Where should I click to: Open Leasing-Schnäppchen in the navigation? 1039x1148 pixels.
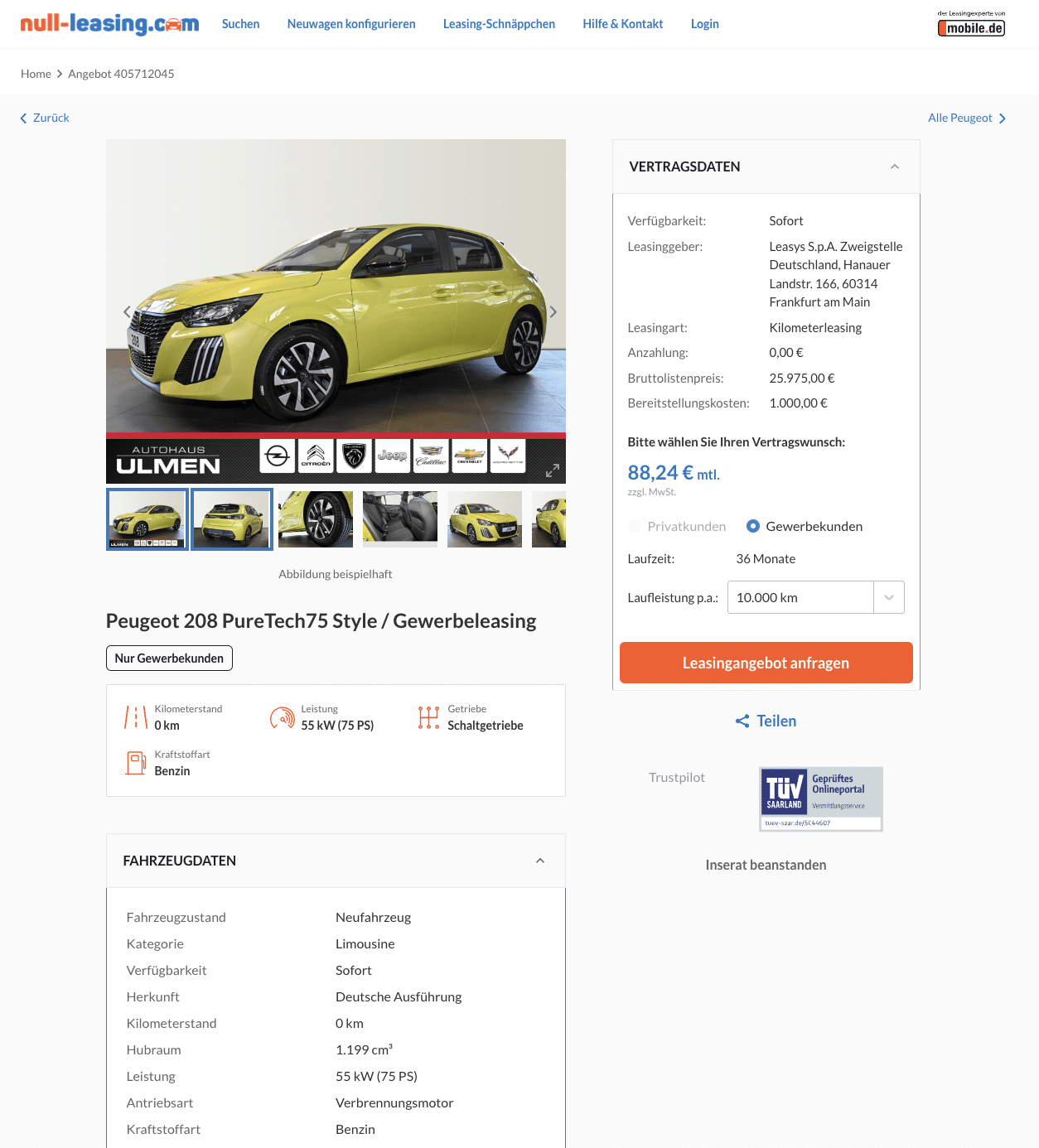click(499, 24)
